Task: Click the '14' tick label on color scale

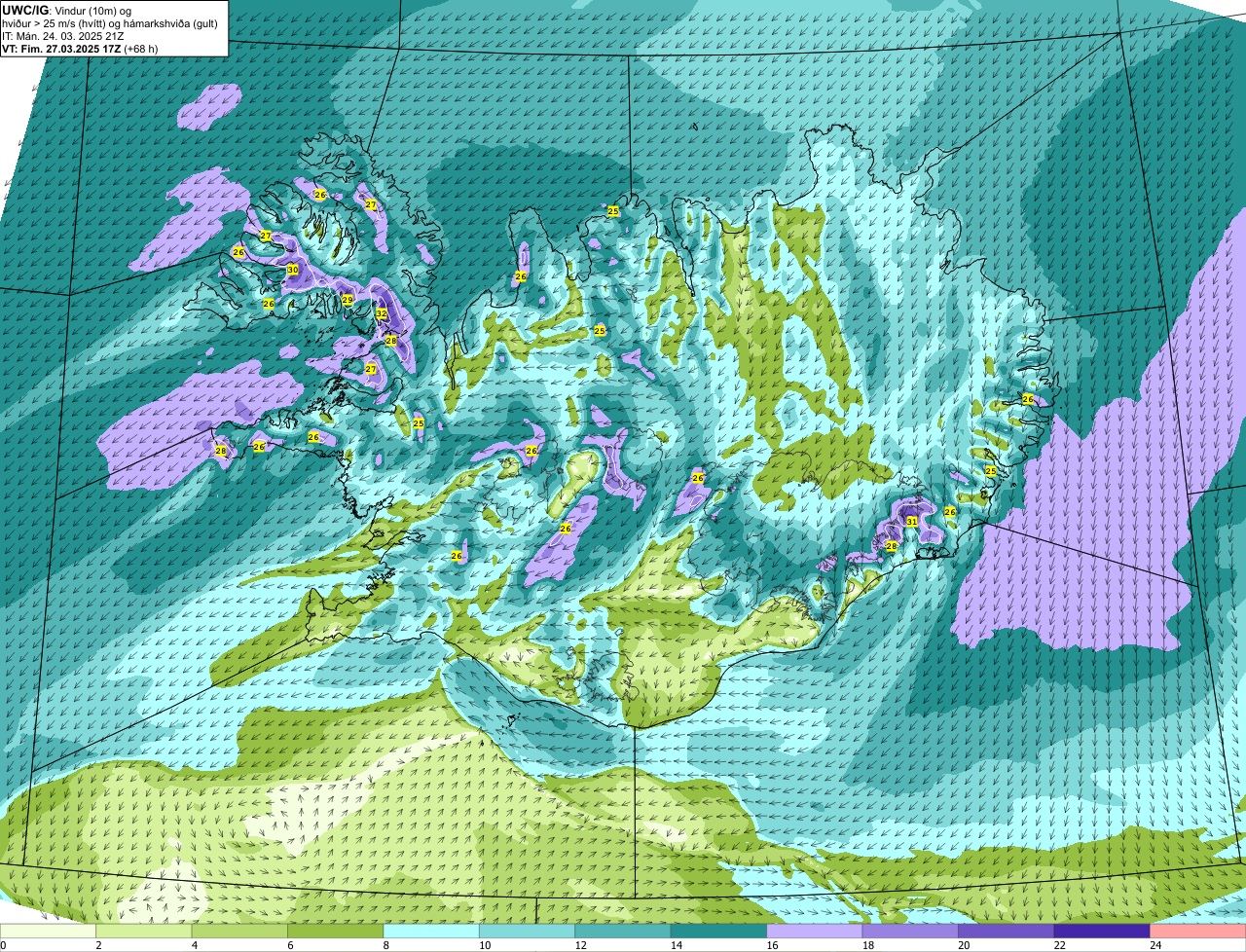Action: (x=676, y=945)
